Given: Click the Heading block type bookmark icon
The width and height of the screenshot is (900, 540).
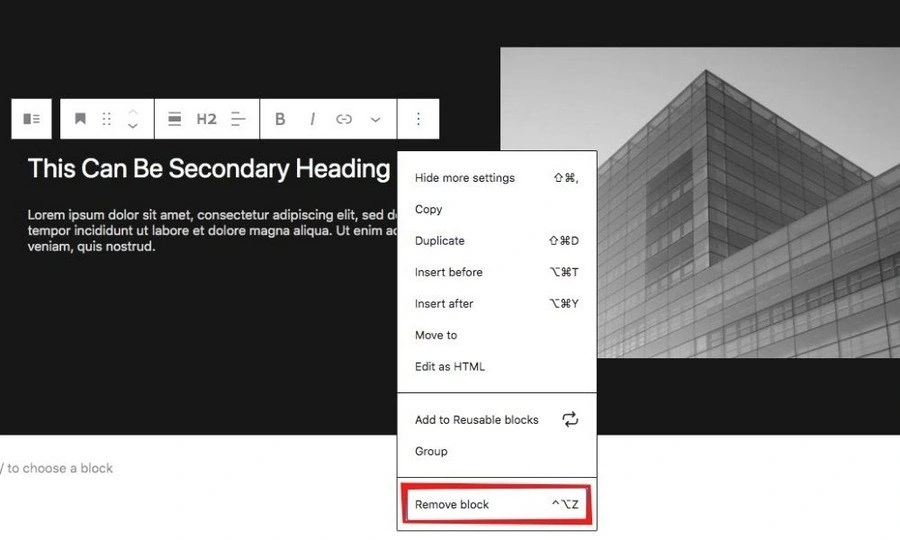Looking at the screenshot, I should [x=80, y=119].
